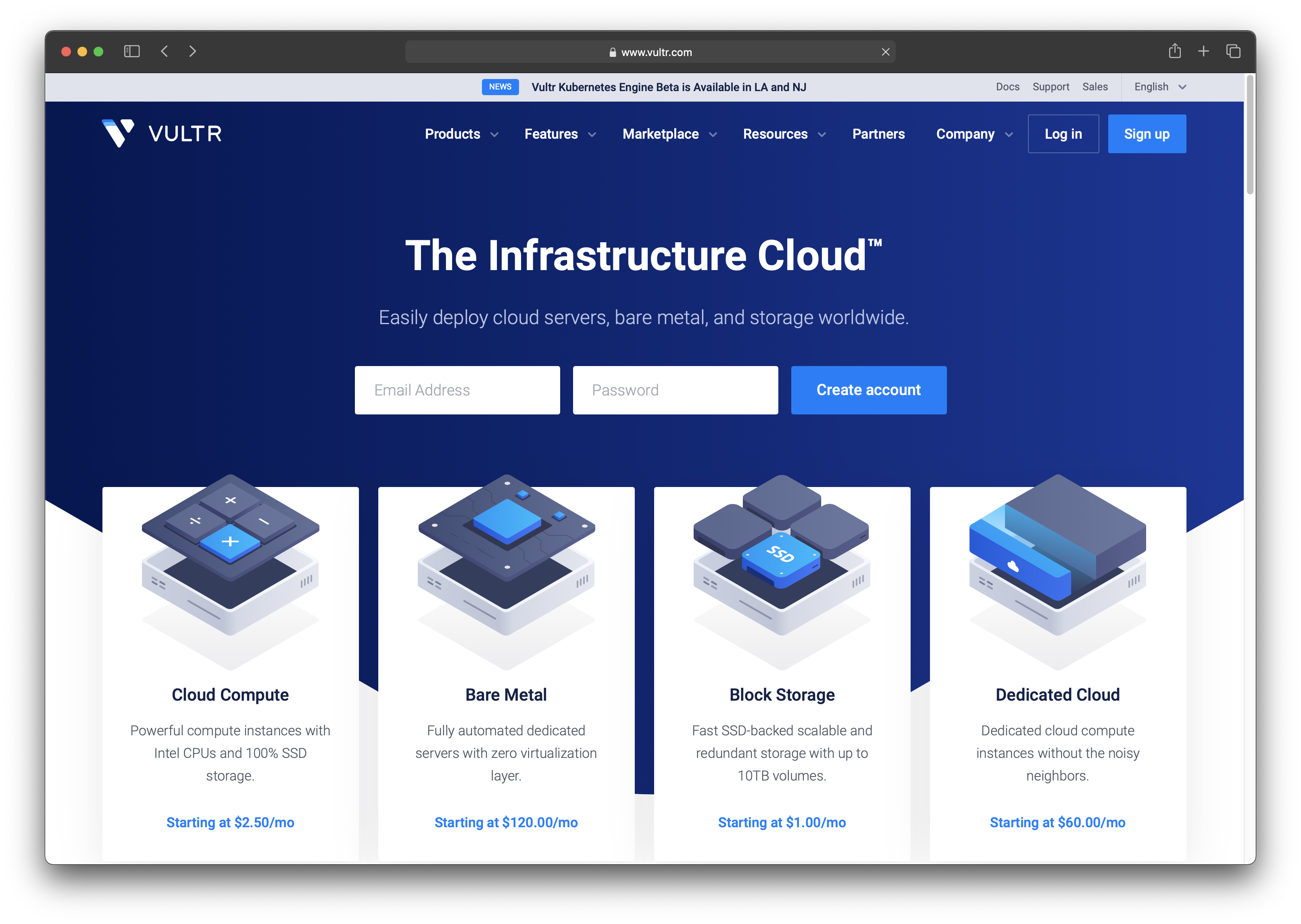Click the www.vultr.com address bar
The width and height of the screenshot is (1301, 924).
[x=650, y=52]
